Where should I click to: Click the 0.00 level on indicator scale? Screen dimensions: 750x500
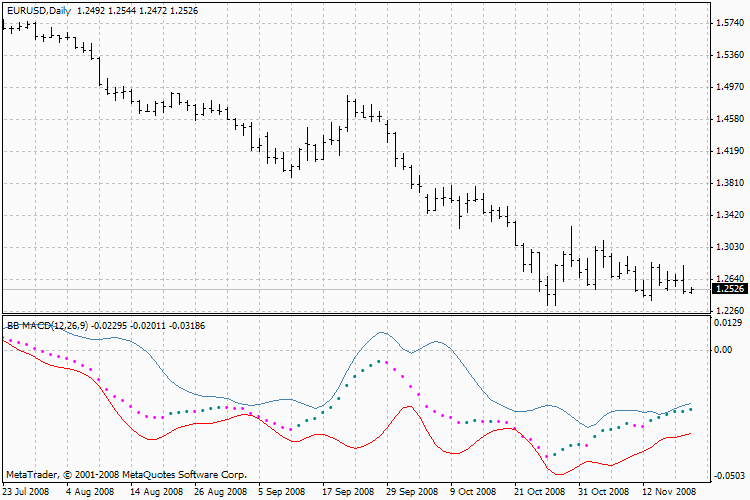[x=721, y=350]
